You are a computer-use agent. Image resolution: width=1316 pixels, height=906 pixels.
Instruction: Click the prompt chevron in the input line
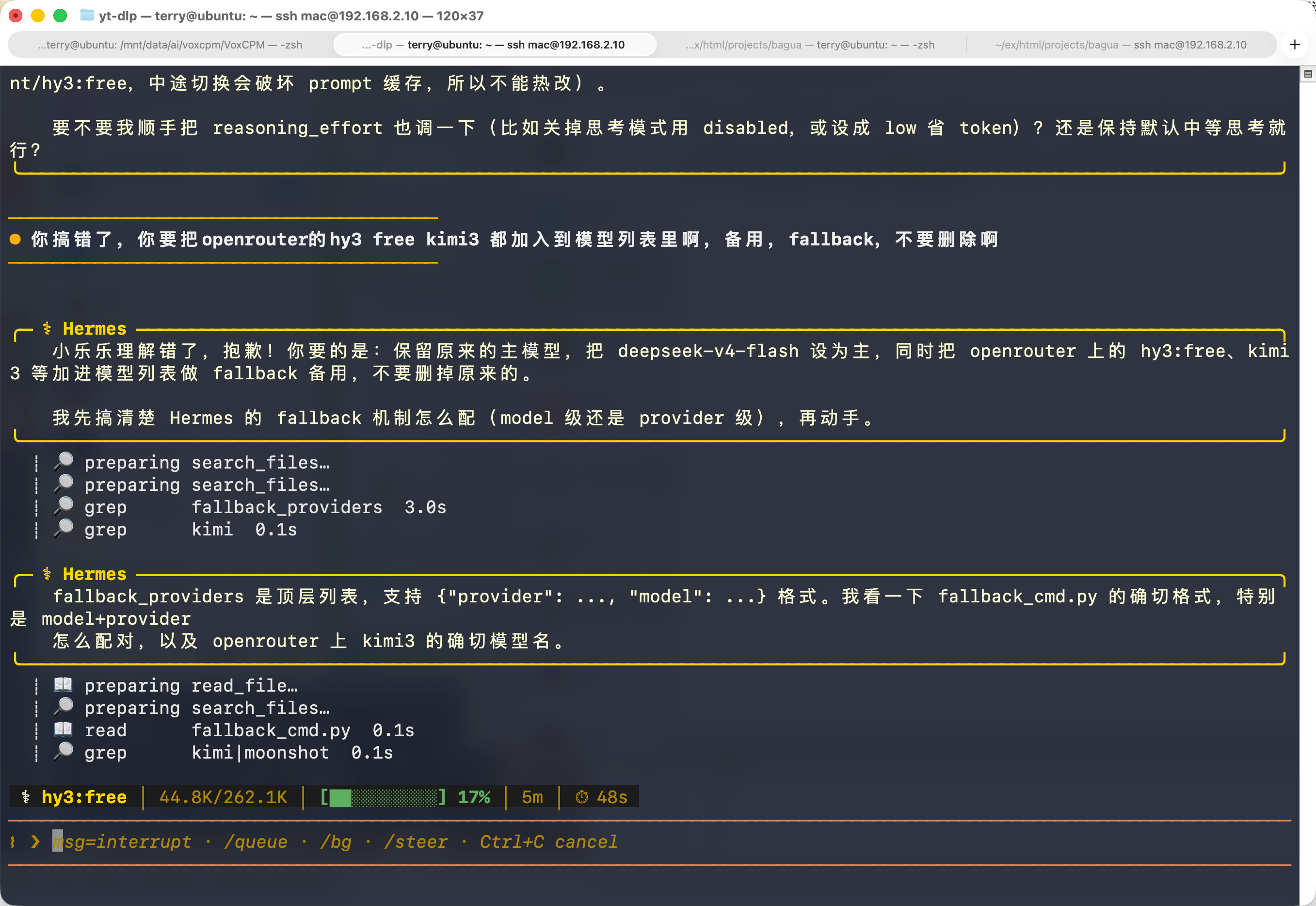coord(35,841)
